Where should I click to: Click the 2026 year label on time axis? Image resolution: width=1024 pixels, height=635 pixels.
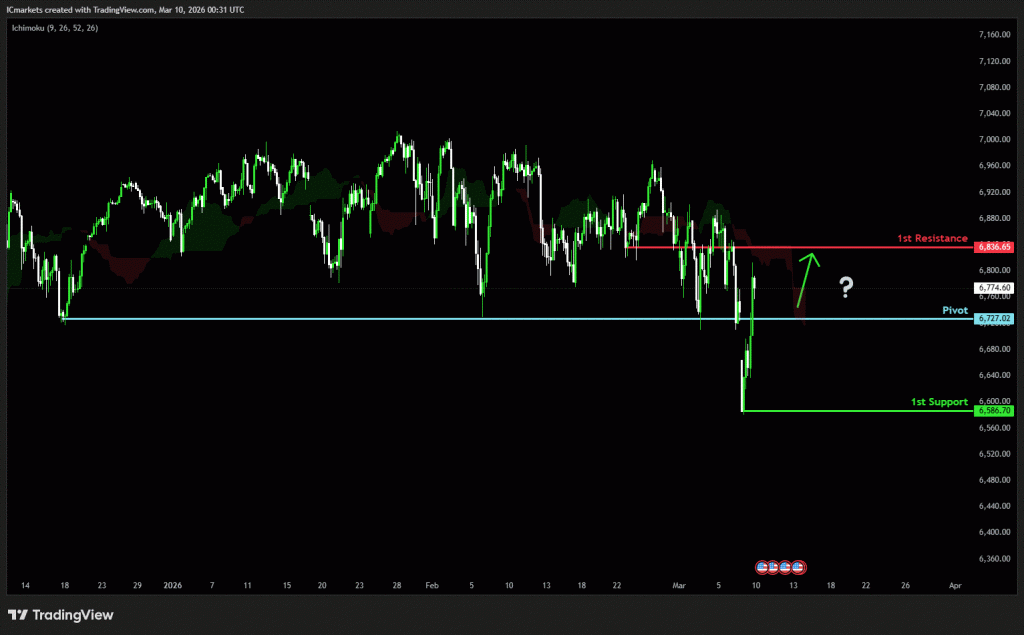(173, 584)
